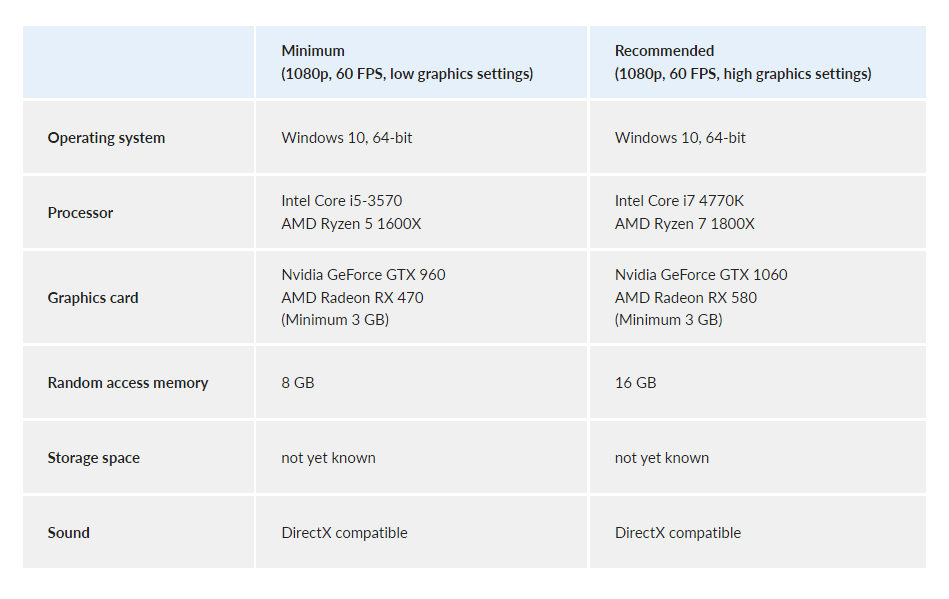Select the Processor row label
949x599 pixels.
[x=80, y=213]
